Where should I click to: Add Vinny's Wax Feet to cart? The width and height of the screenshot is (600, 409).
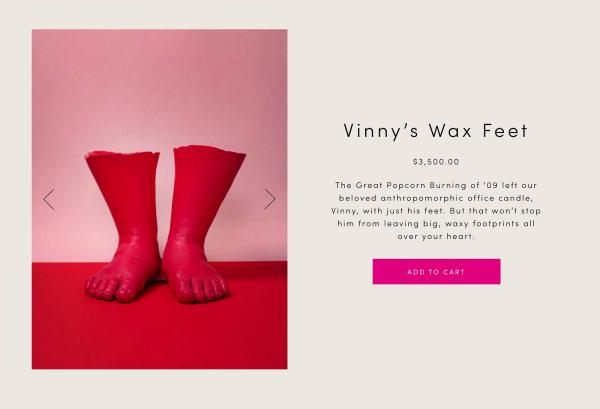(x=436, y=272)
